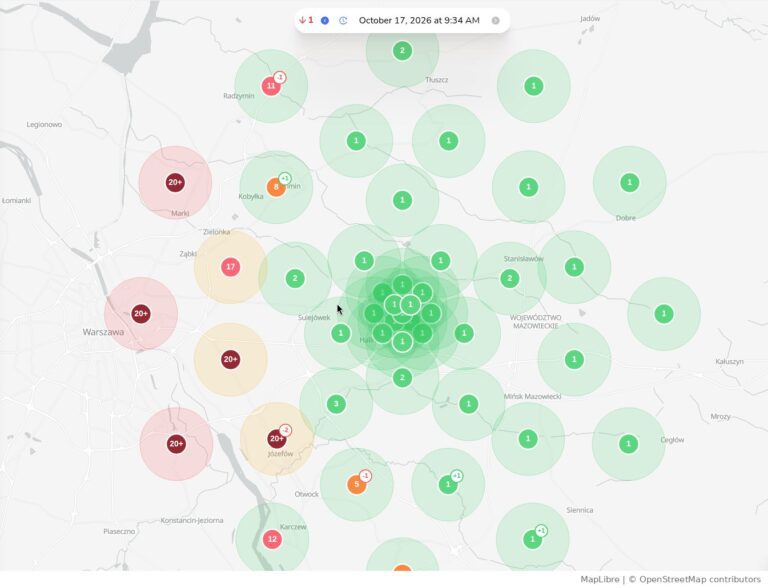Click the clock history icon
The height and width of the screenshot is (588, 768).
[x=343, y=21]
